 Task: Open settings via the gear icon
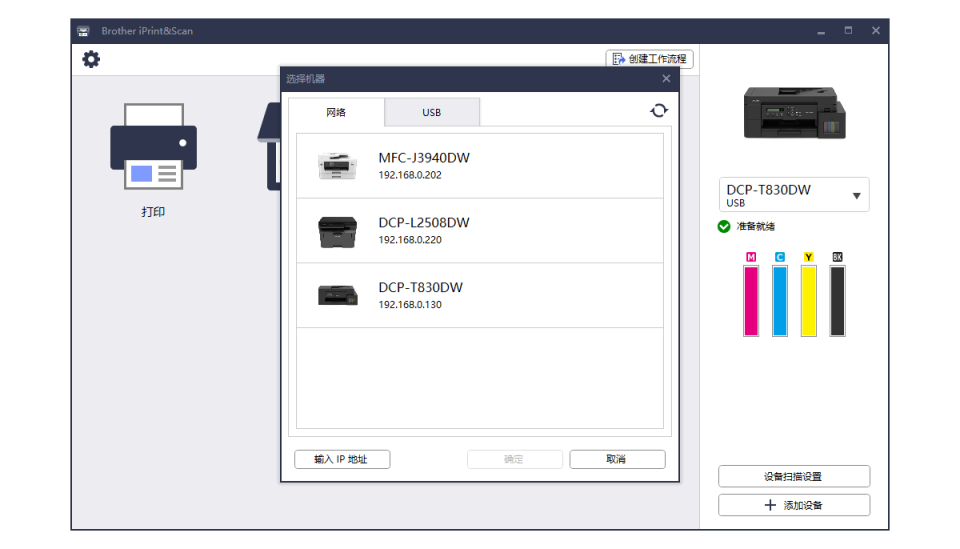[x=91, y=59]
